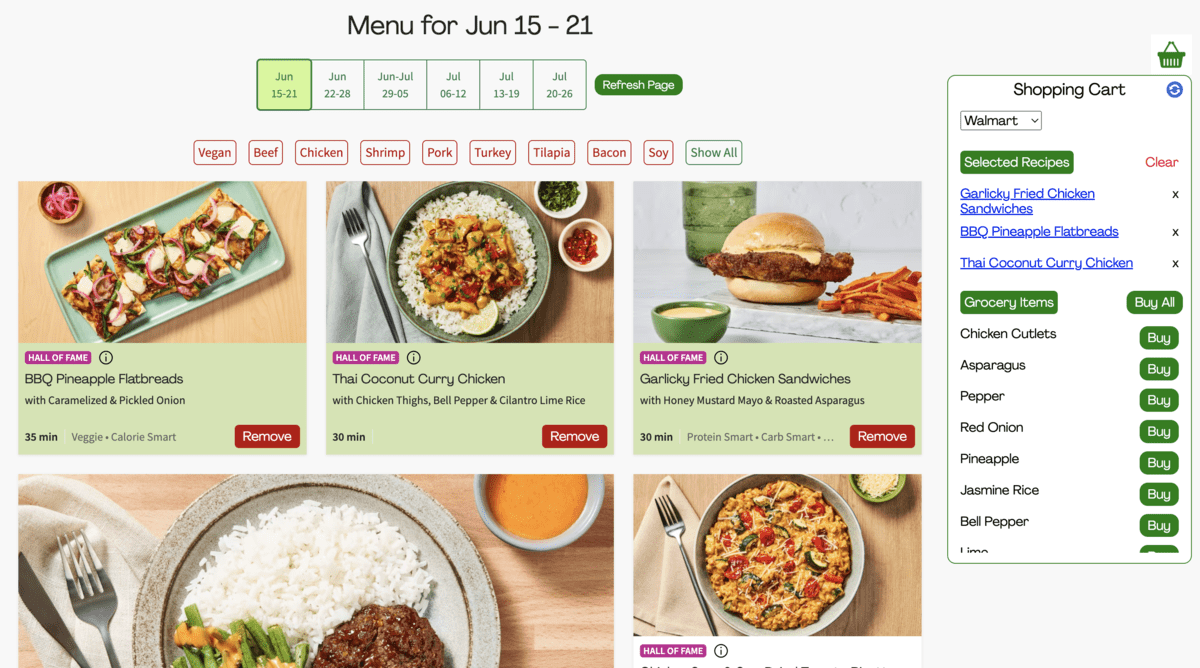The width and height of the screenshot is (1200, 668).
Task: Click the blue refresh icon in Shopping Cart
Action: 1175,90
